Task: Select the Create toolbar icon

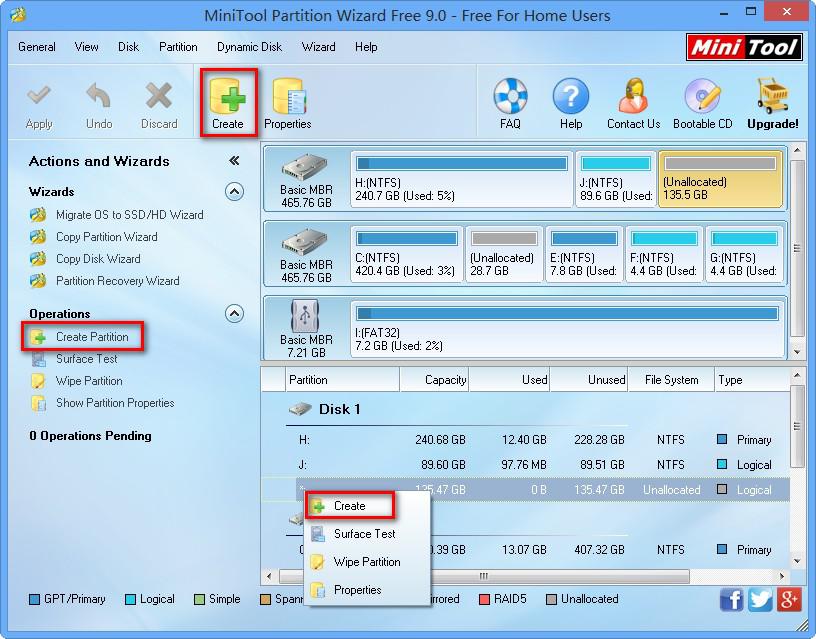Action: click(x=228, y=100)
